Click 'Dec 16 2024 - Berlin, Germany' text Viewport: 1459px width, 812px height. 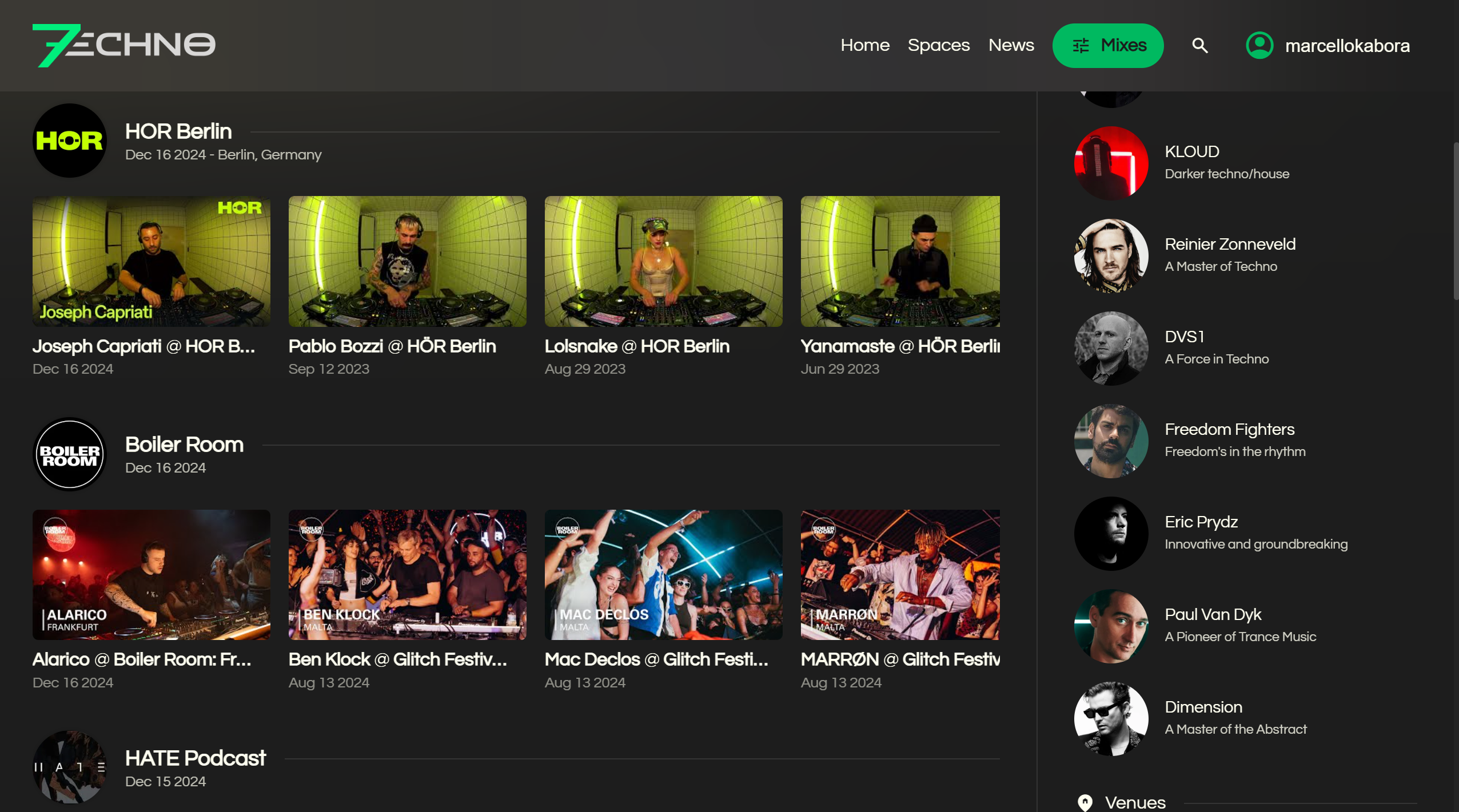coord(223,155)
